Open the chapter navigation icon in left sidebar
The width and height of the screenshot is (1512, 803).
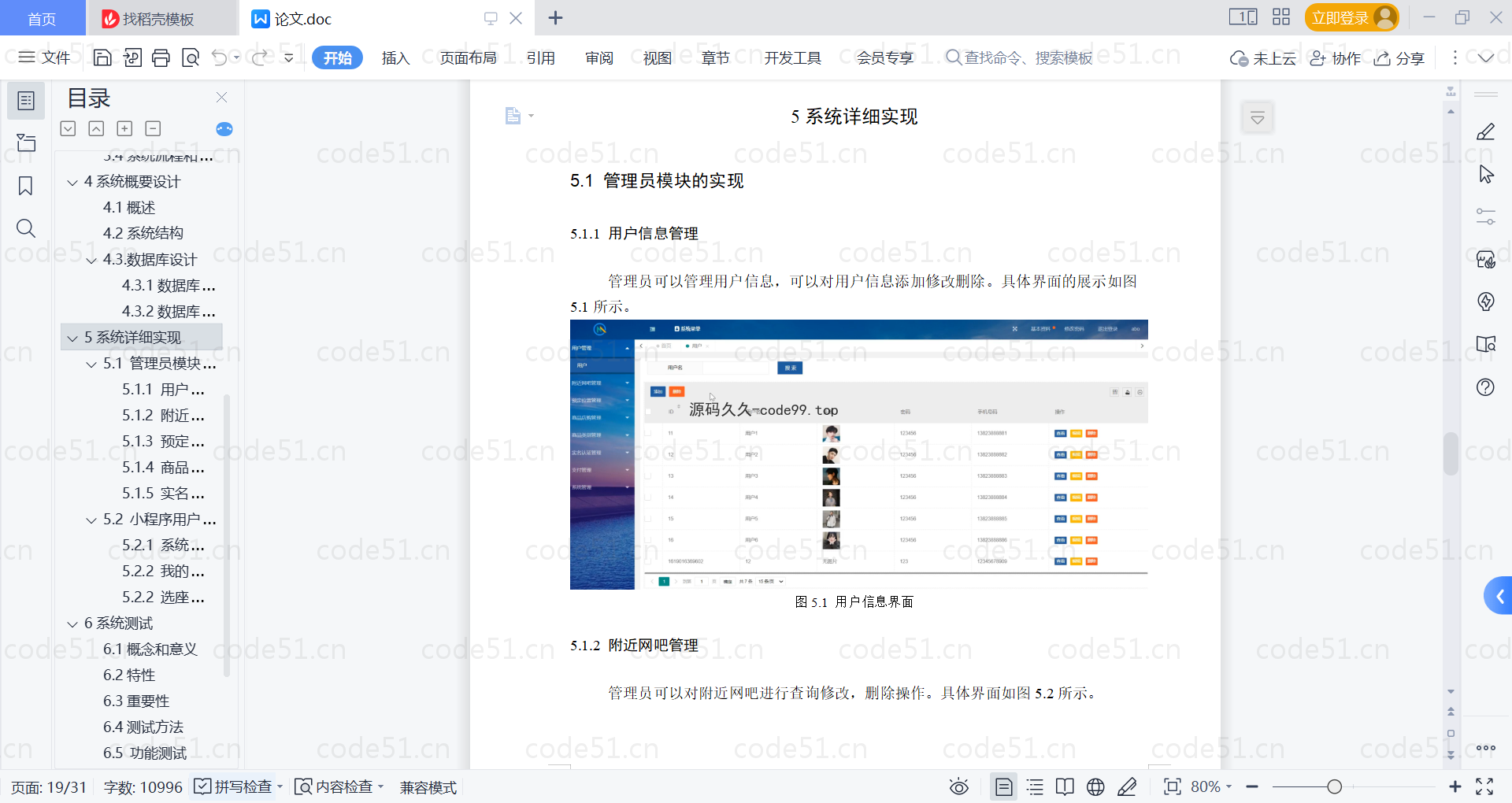point(26,142)
